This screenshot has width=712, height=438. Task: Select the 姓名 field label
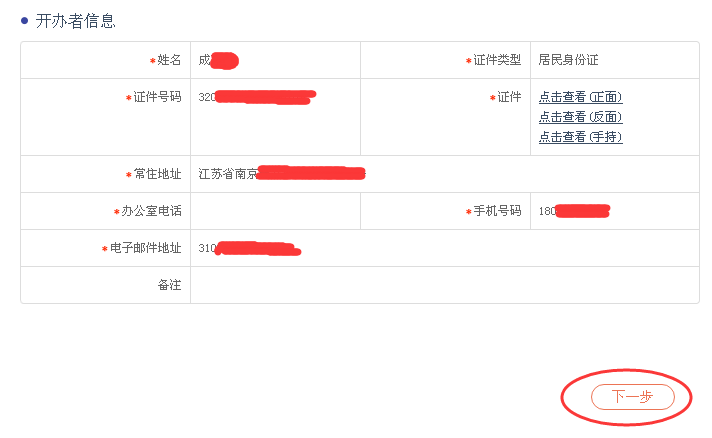click(169, 60)
